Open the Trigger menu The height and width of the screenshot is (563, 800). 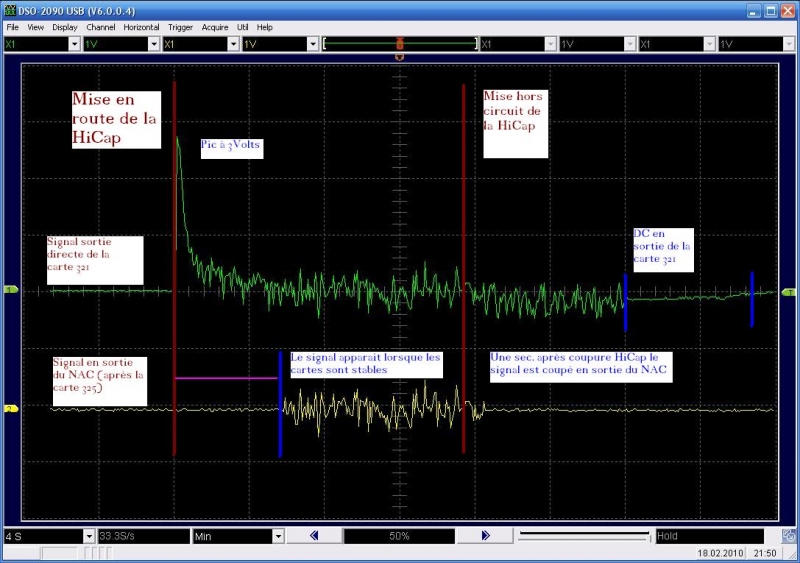pyautogui.click(x=180, y=27)
